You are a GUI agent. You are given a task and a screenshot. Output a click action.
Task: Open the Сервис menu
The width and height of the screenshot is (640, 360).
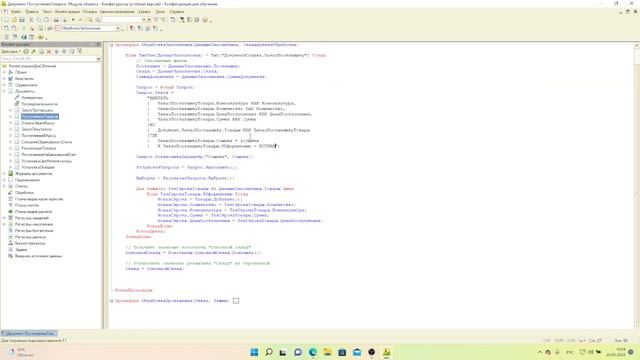coord(144,12)
